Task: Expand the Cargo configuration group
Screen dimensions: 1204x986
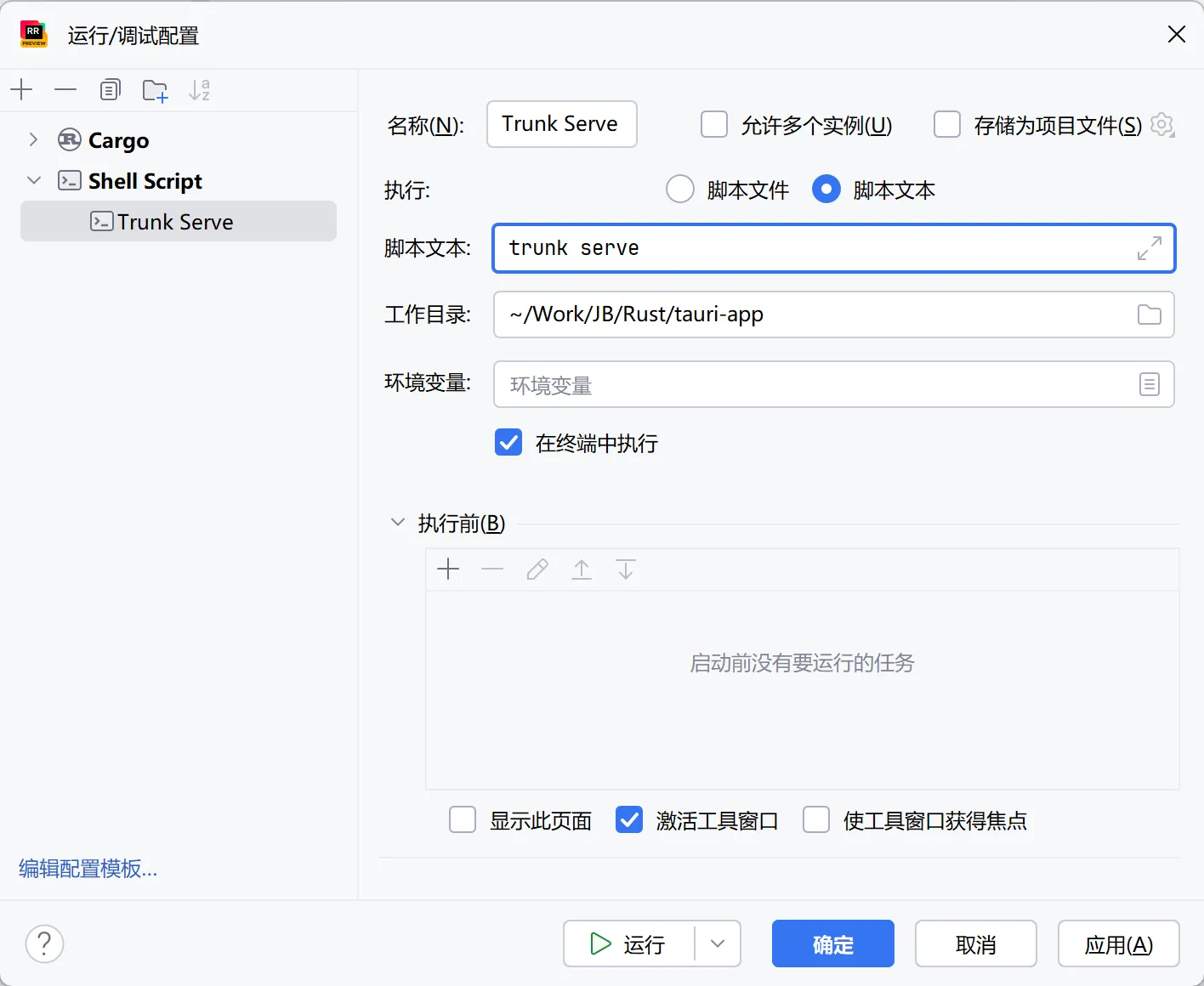Action: tap(33, 139)
